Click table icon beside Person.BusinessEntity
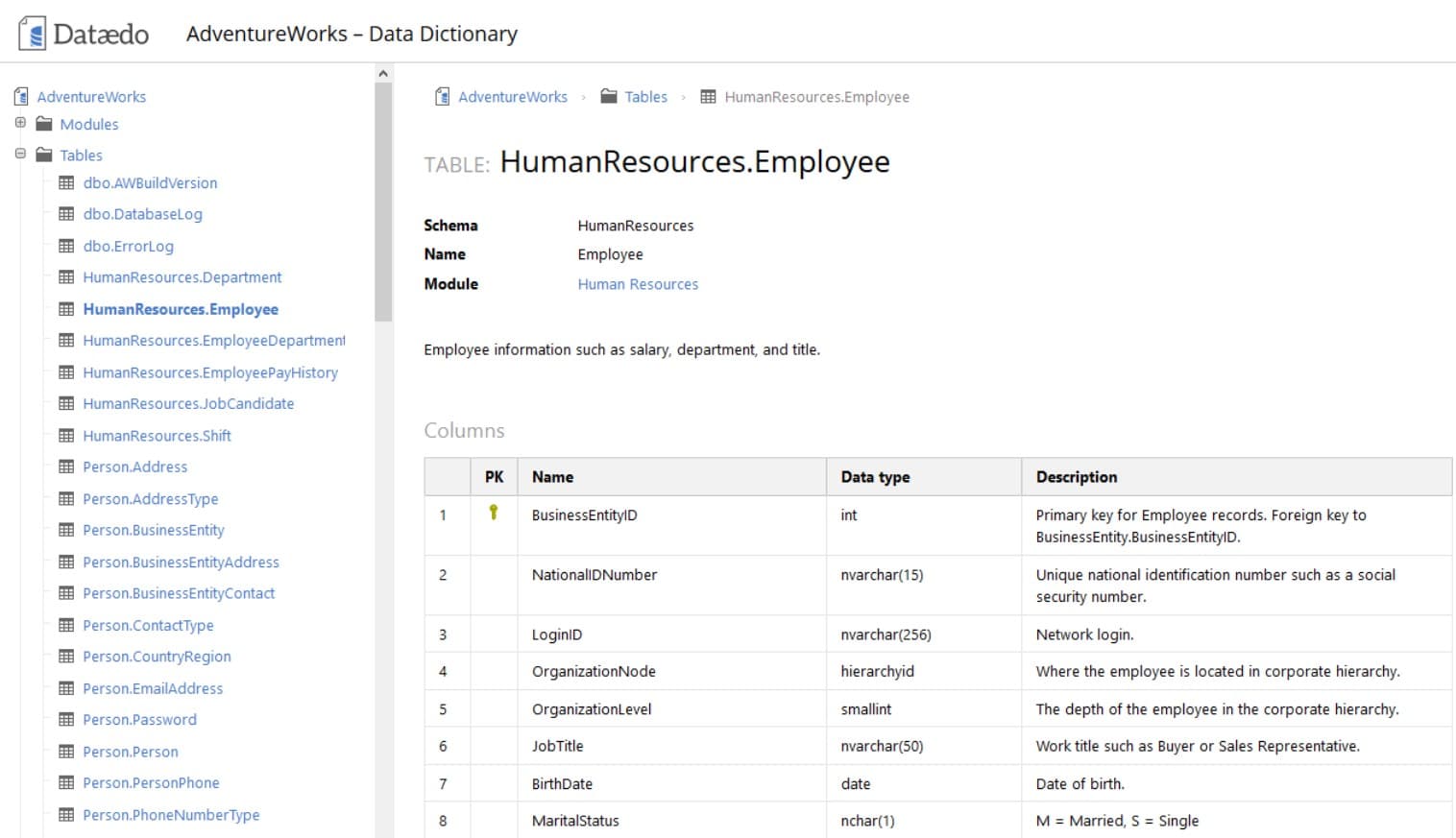Viewport: 1456px width, 838px height. tap(66, 530)
